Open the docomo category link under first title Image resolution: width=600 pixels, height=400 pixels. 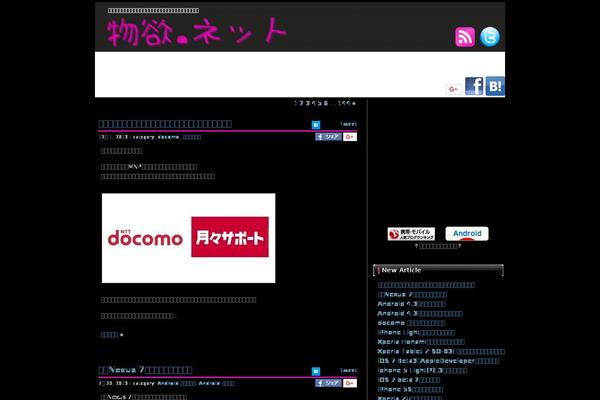click(x=168, y=137)
